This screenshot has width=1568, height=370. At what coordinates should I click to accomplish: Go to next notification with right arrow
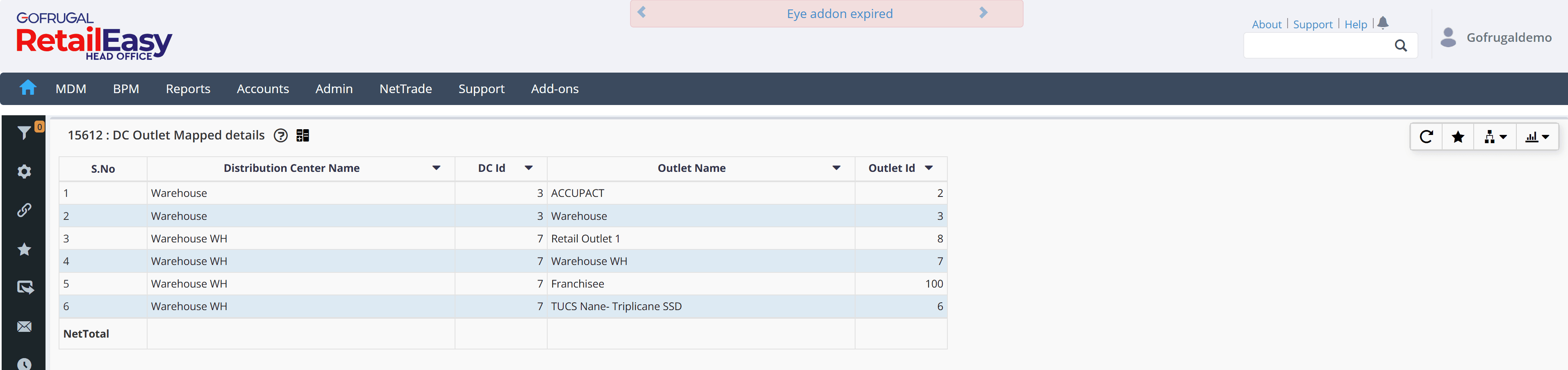[983, 13]
